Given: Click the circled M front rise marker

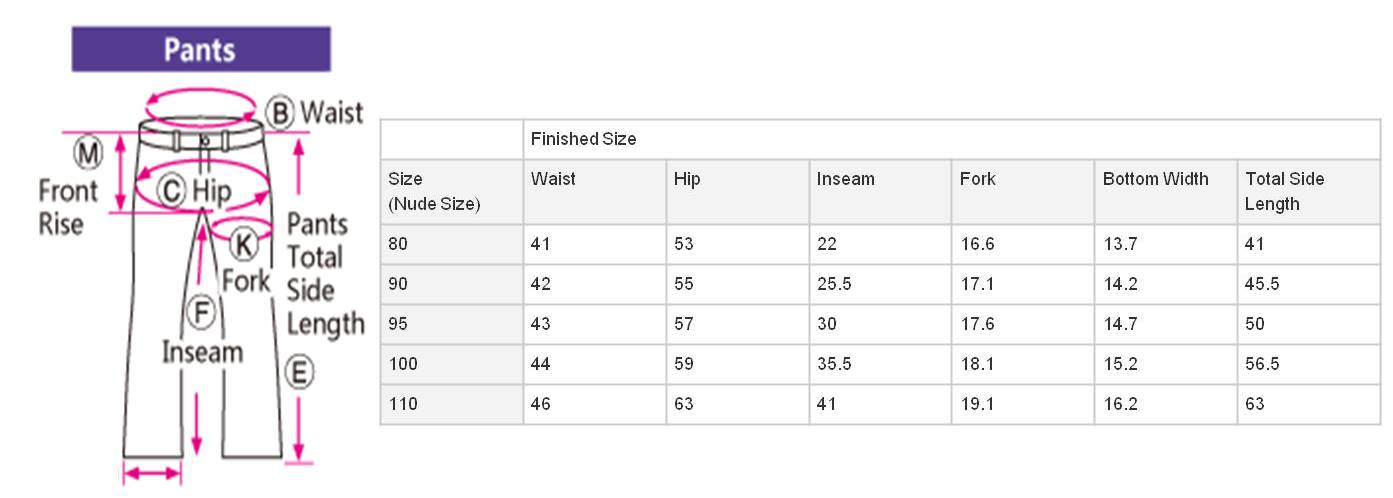Looking at the screenshot, I should [x=89, y=153].
